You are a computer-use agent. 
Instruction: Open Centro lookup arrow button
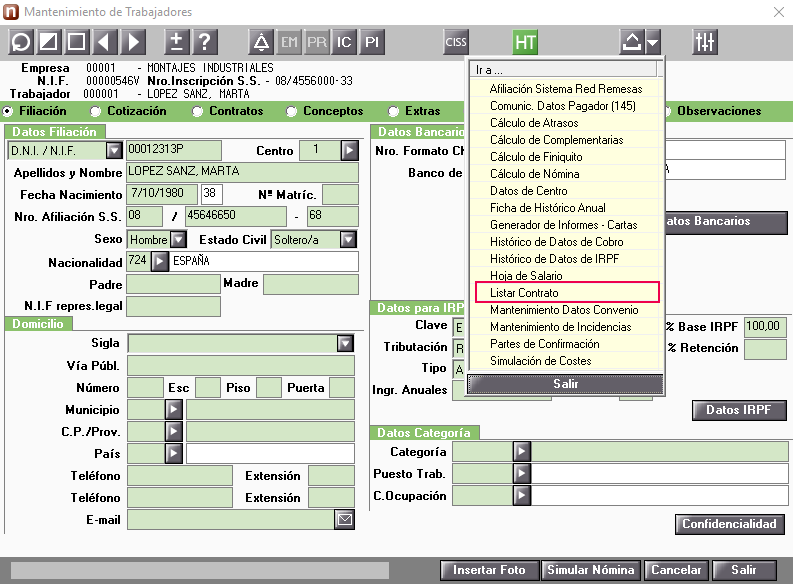pos(349,150)
